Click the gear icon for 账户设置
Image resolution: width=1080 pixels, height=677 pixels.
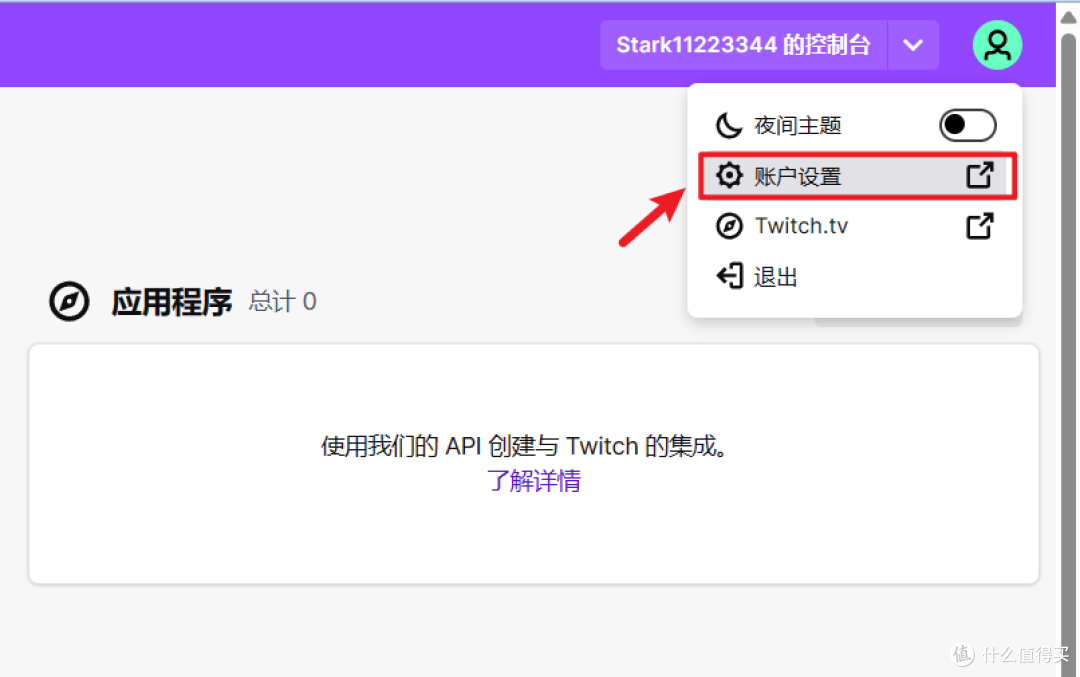point(729,176)
